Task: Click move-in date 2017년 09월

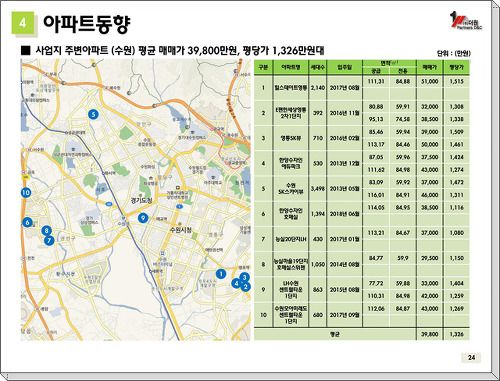Action: (345, 315)
